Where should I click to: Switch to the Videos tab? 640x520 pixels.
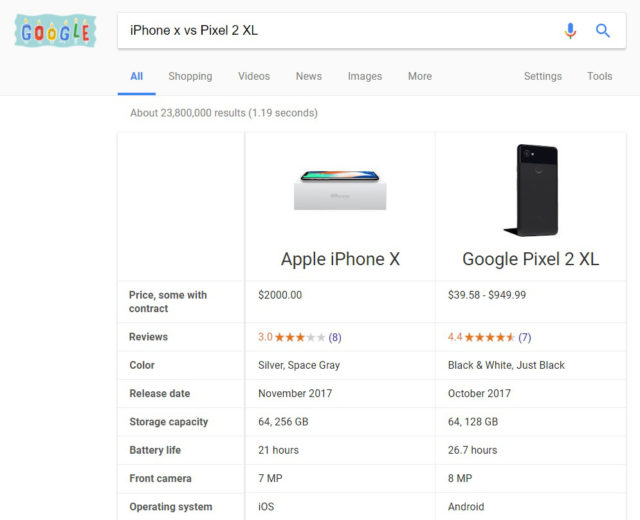pyautogui.click(x=254, y=76)
